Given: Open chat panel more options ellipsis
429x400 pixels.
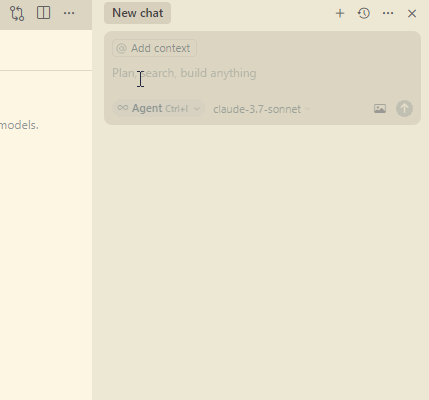Looking at the screenshot, I should tap(388, 13).
